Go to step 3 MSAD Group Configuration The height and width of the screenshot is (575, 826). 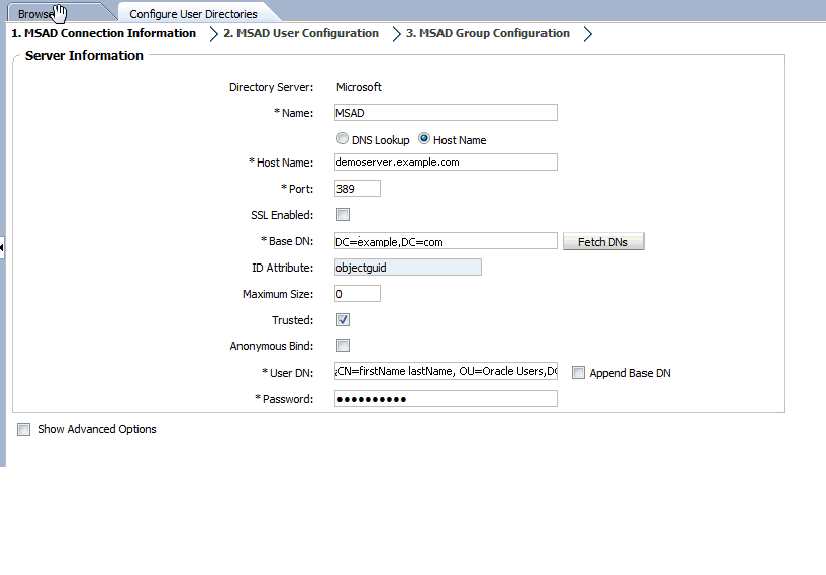coord(488,33)
